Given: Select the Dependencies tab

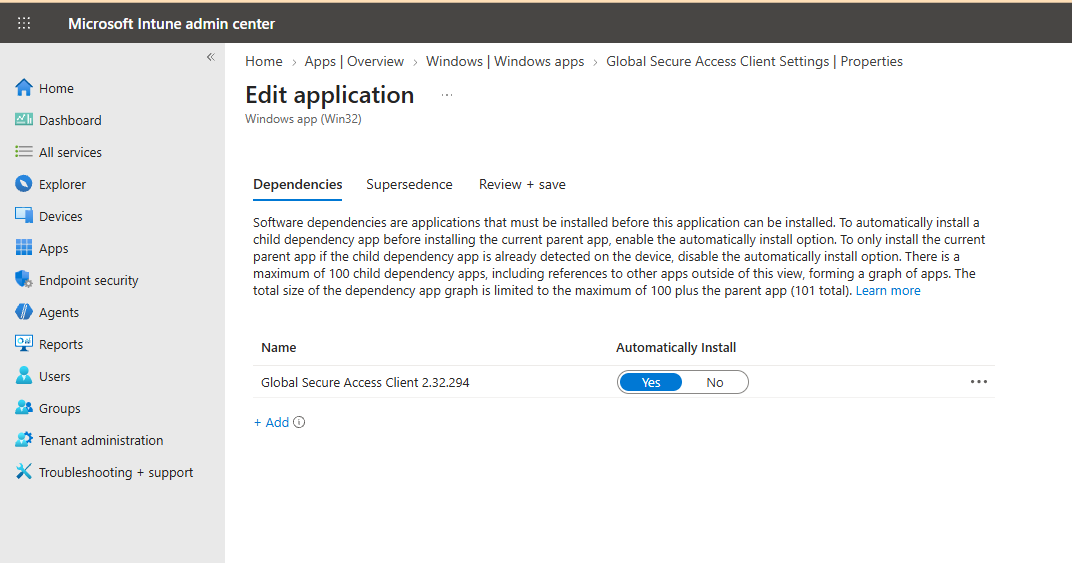Looking at the screenshot, I should [x=297, y=185].
